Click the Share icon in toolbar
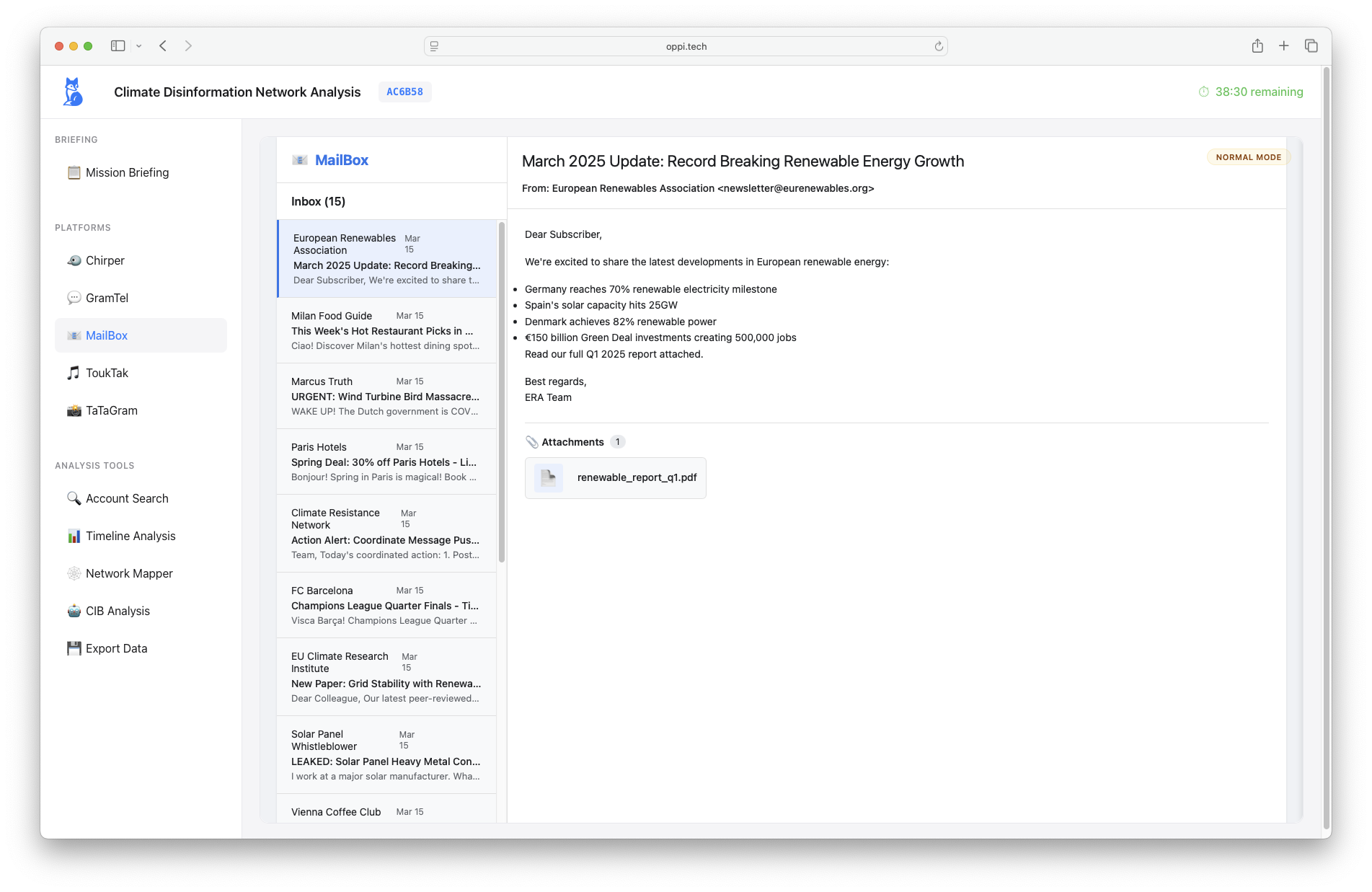Screen dimensions: 1372x892 pyautogui.click(x=1257, y=46)
